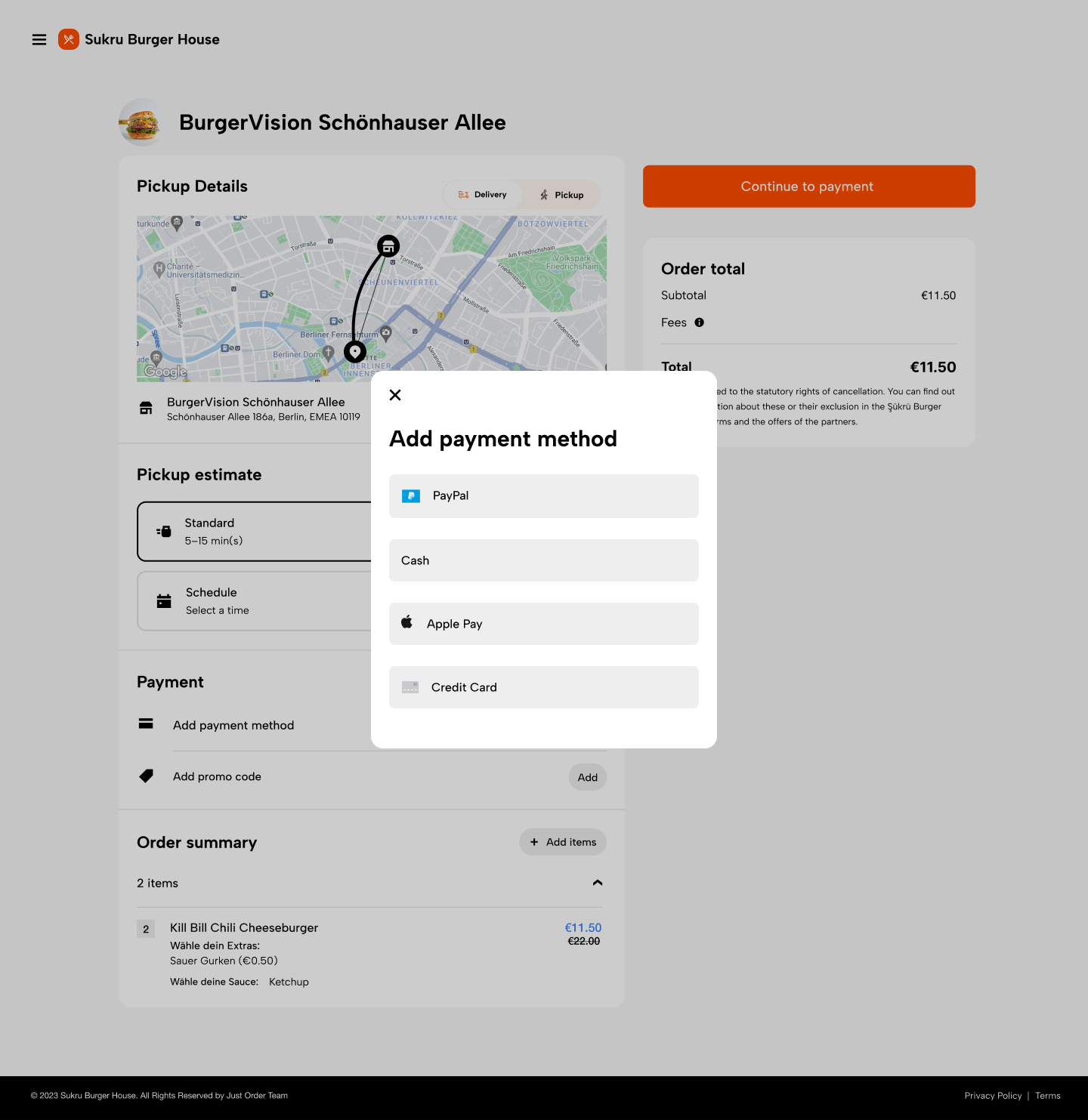Open the Privacy Policy link
This screenshot has height=1120, width=1088.
coord(993,1096)
